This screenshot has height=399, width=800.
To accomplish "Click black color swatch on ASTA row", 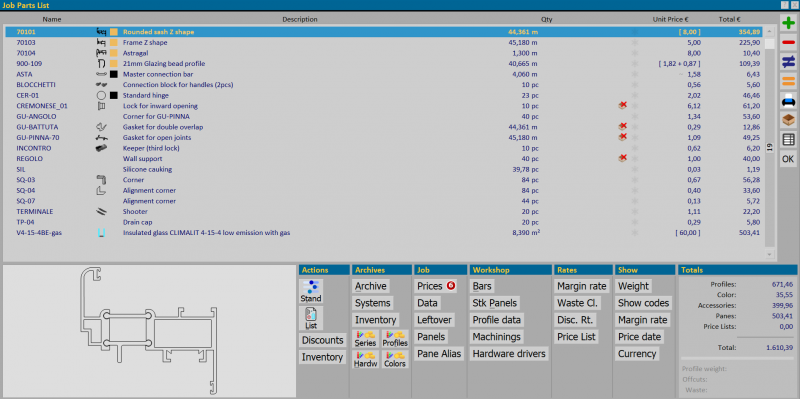I will click(x=114, y=74).
